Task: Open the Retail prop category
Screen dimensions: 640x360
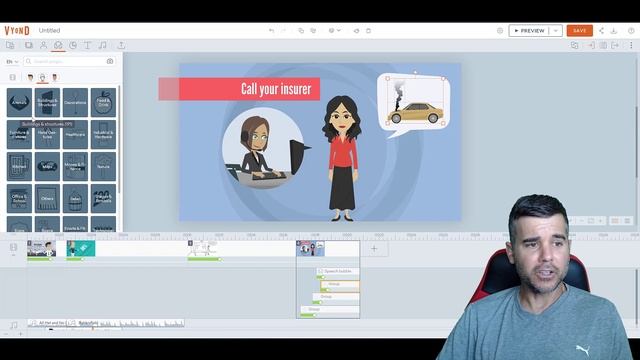Action: coord(75,198)
